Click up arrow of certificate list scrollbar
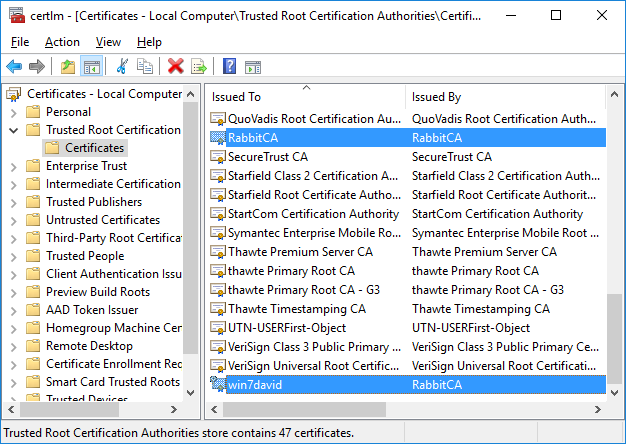Image resolution: width=626 pixels, height=444 pixels. click(615, 95)
